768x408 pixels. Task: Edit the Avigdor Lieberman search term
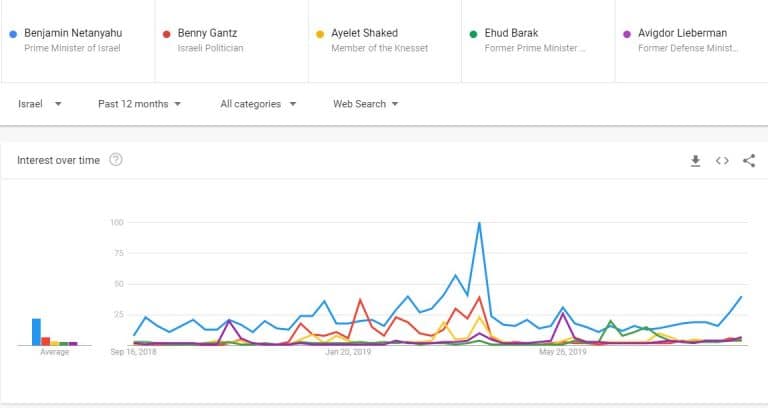point(682,33)
